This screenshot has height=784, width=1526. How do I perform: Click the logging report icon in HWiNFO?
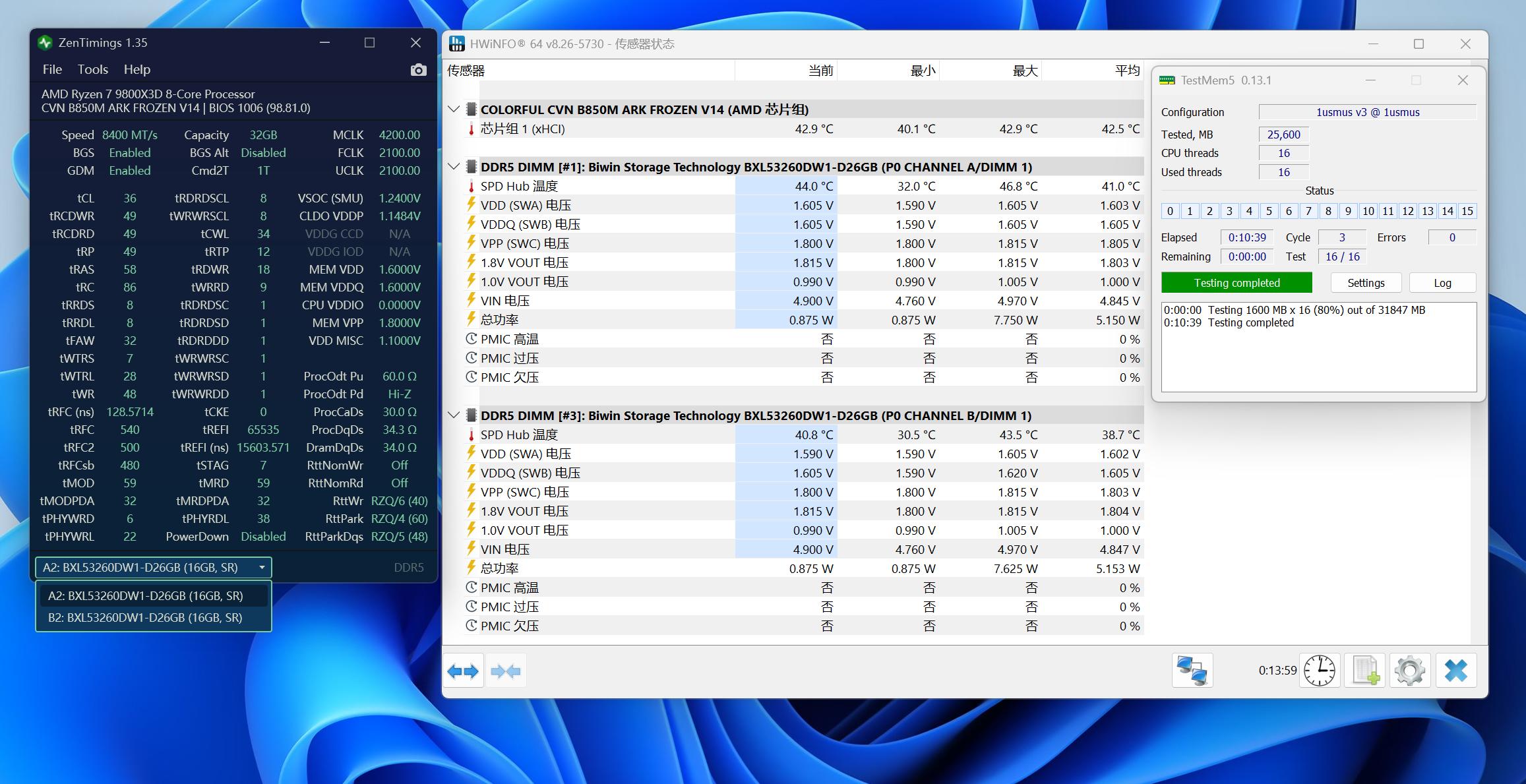coord(1364,670)
